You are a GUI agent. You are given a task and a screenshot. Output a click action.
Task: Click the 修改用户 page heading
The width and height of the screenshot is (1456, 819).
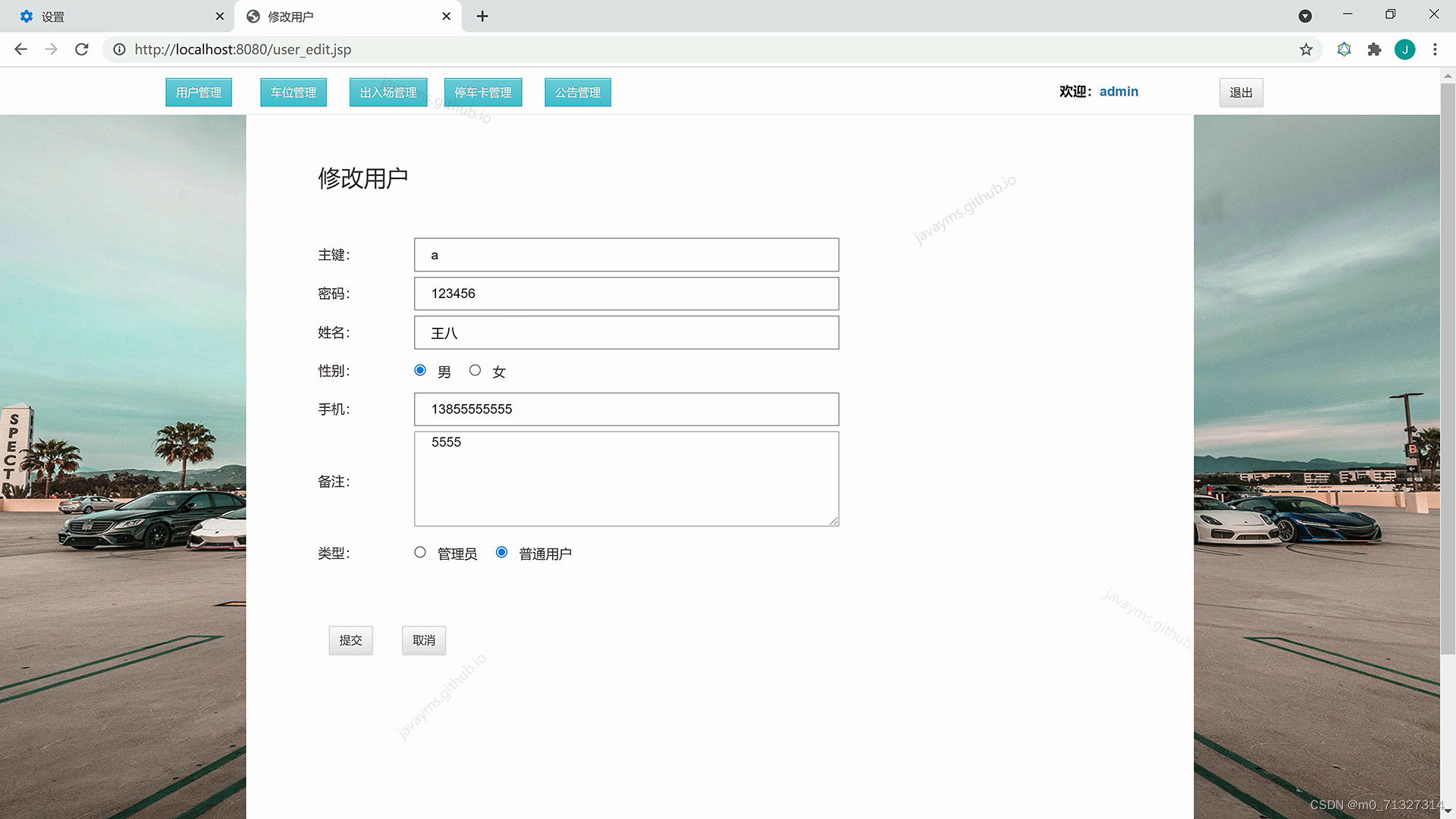(x=363, y=178)
